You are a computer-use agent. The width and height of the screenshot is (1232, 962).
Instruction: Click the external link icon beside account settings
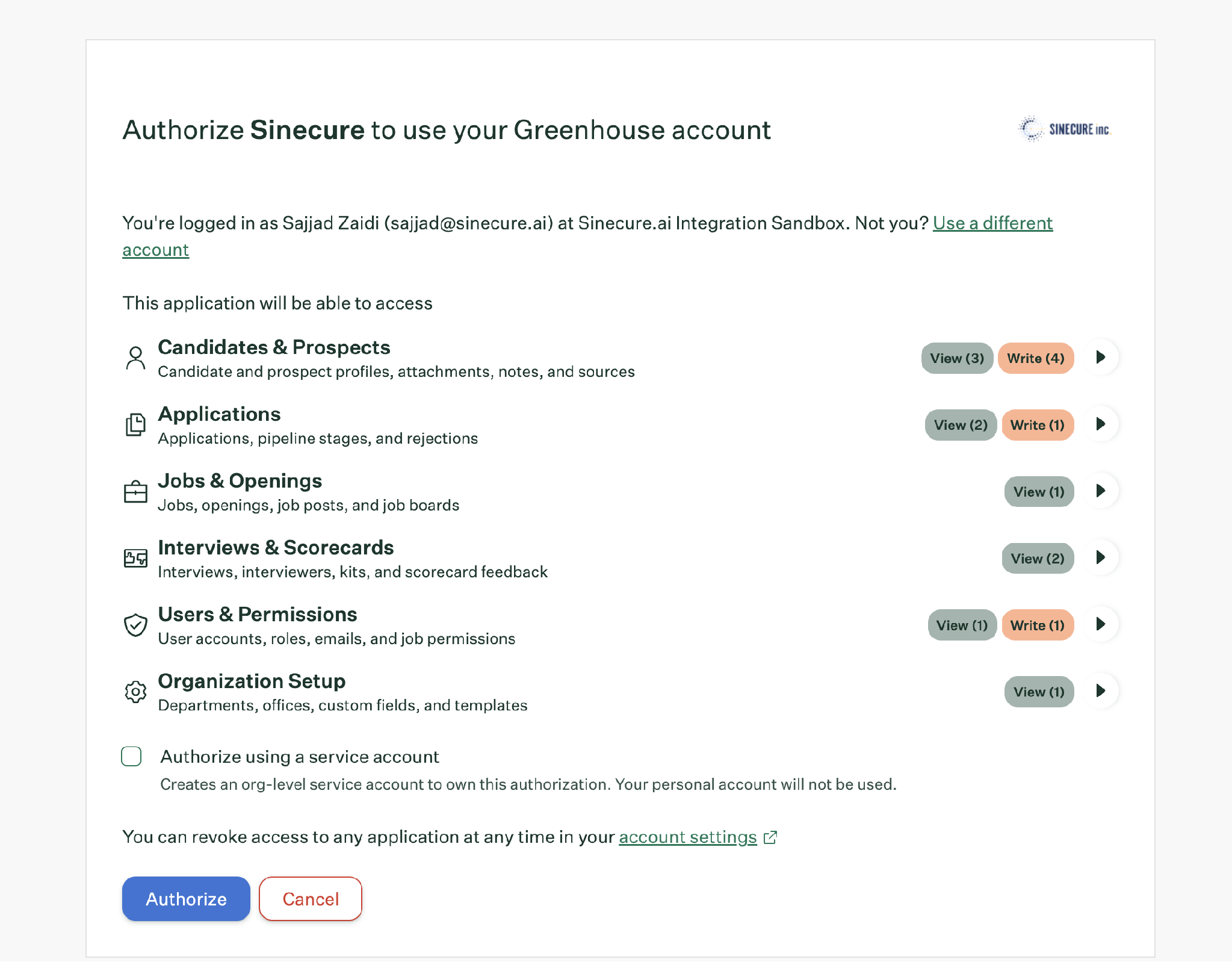click(x=770, y=837)
